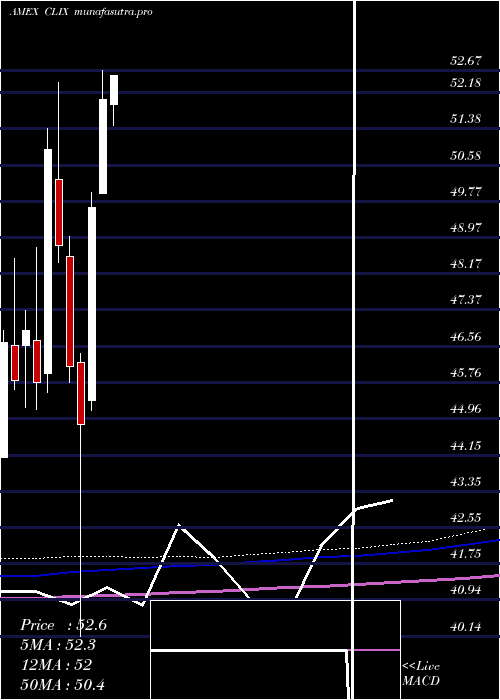Click the 51.38 price axis label
This screenshot has width=500, height=700.
pyautogui.click(x=465, y=119)
